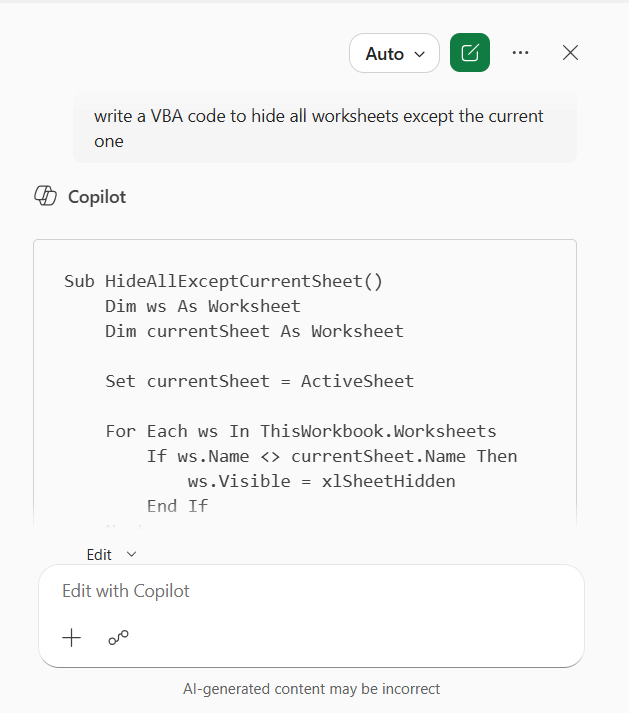This screenshot has height=713, width=629.
Task: Click the plus add content icon
Action: (x=71, y=638)
